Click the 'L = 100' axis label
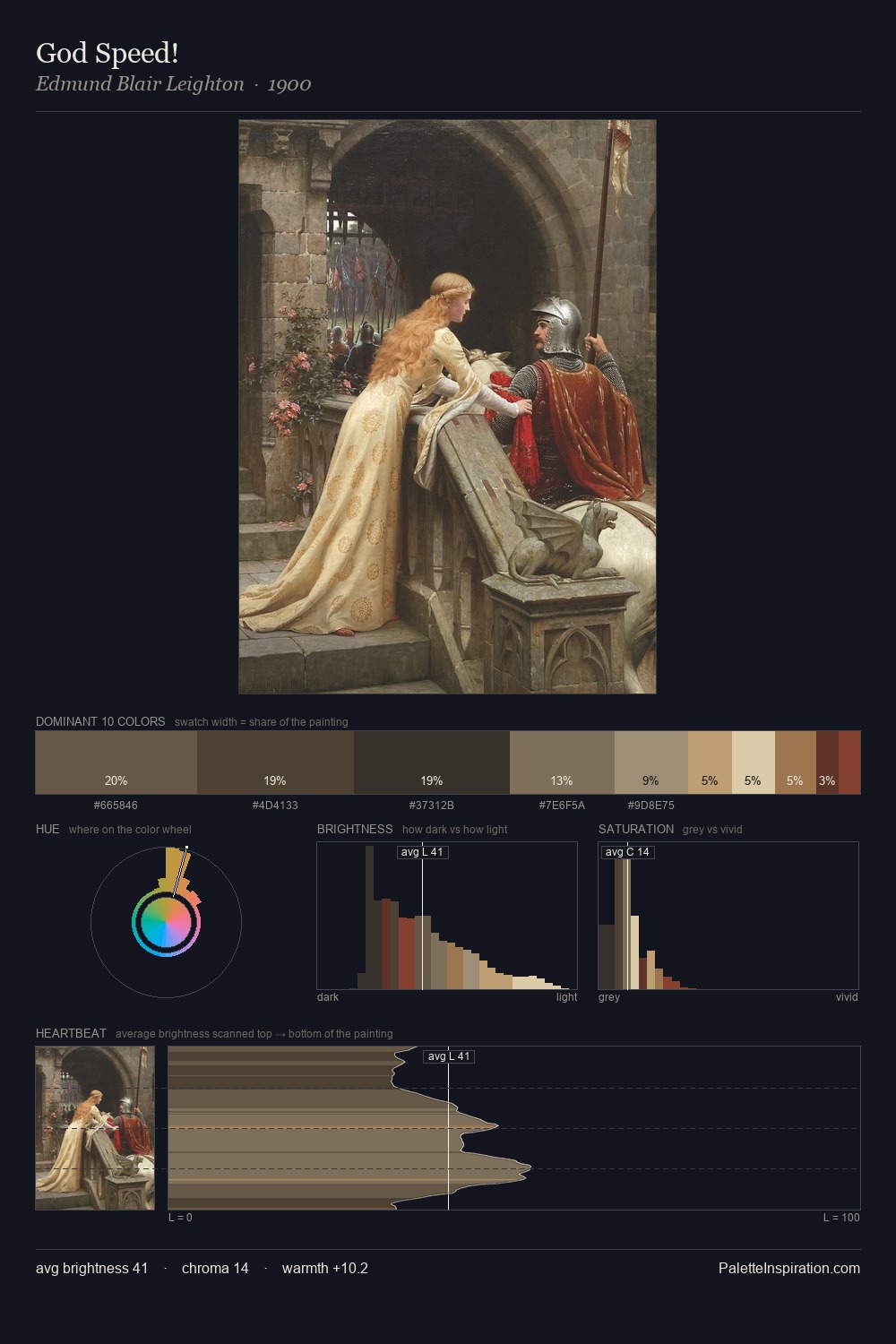The image size is (896, 1344). point(841,1218)
